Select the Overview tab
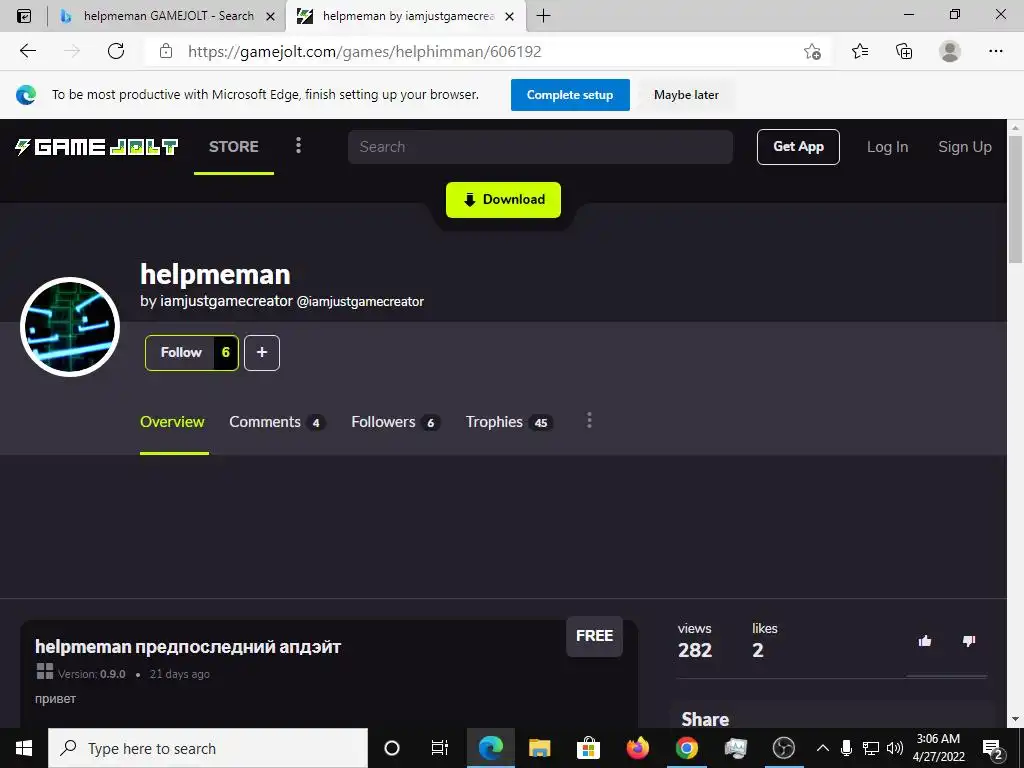 (x=172, y=422)
